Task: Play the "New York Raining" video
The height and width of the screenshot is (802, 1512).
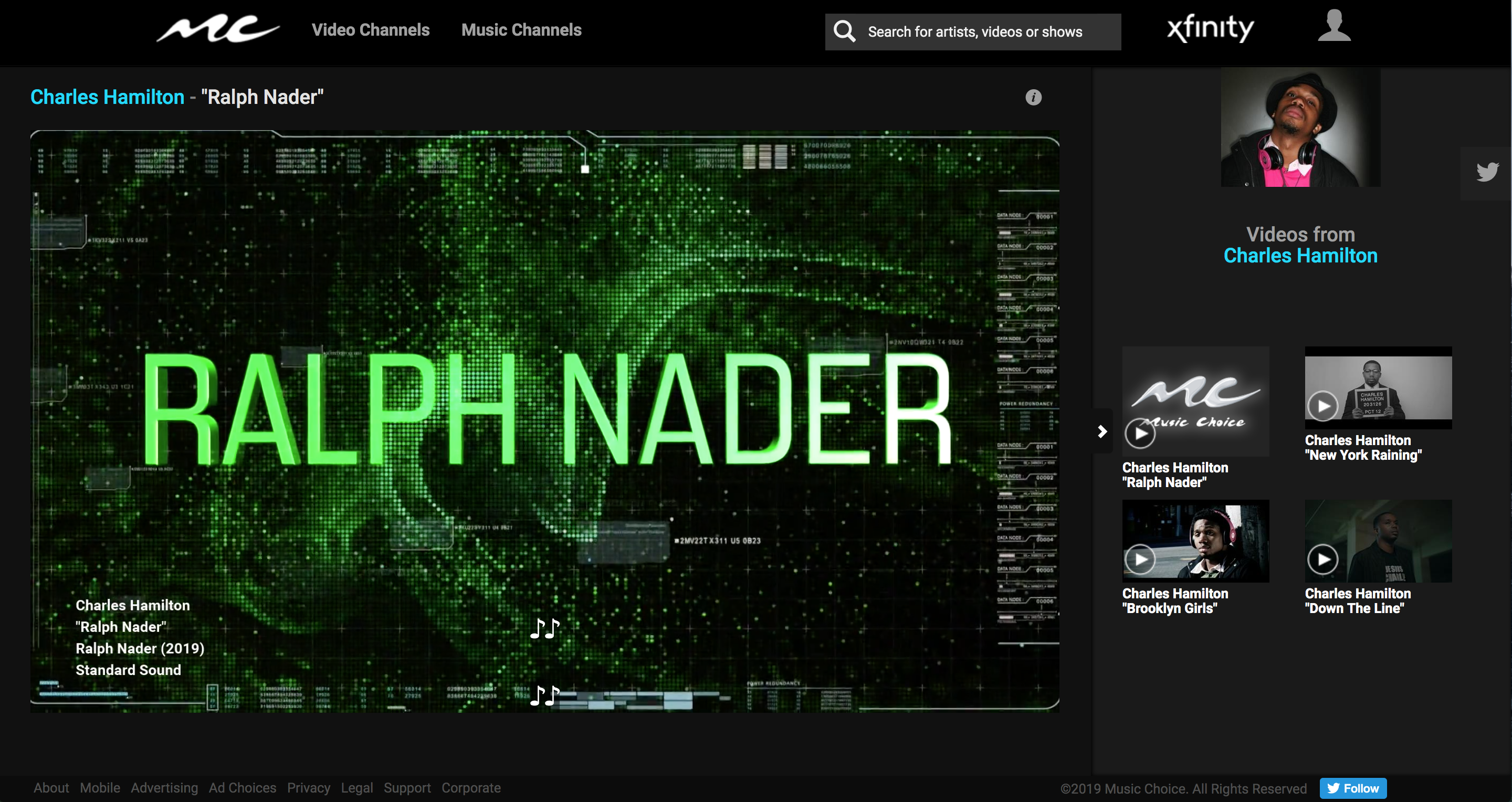Action: [x=1378, y=388]
